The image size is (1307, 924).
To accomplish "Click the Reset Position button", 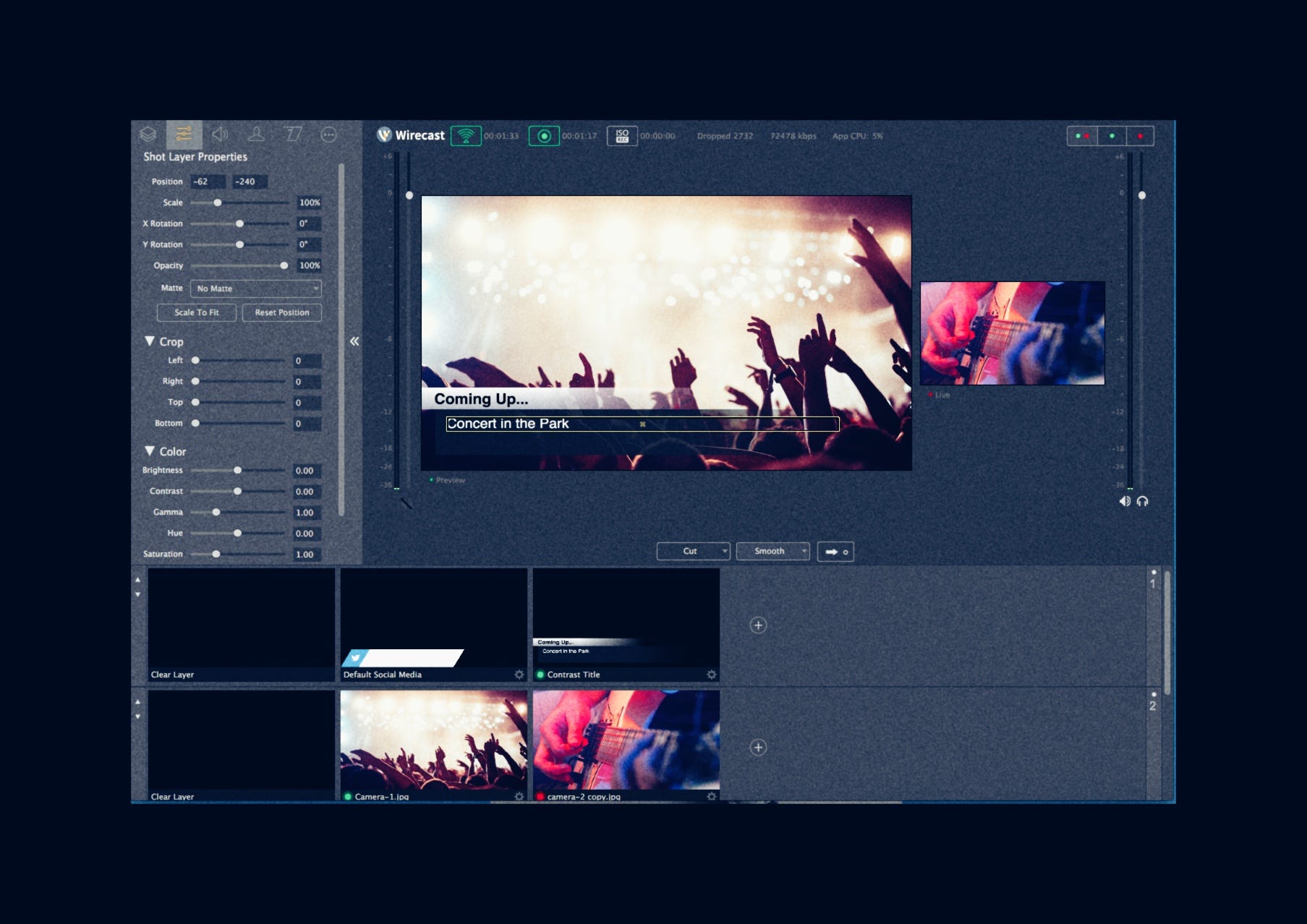I will pyautogui.click(x=281, y=312).
